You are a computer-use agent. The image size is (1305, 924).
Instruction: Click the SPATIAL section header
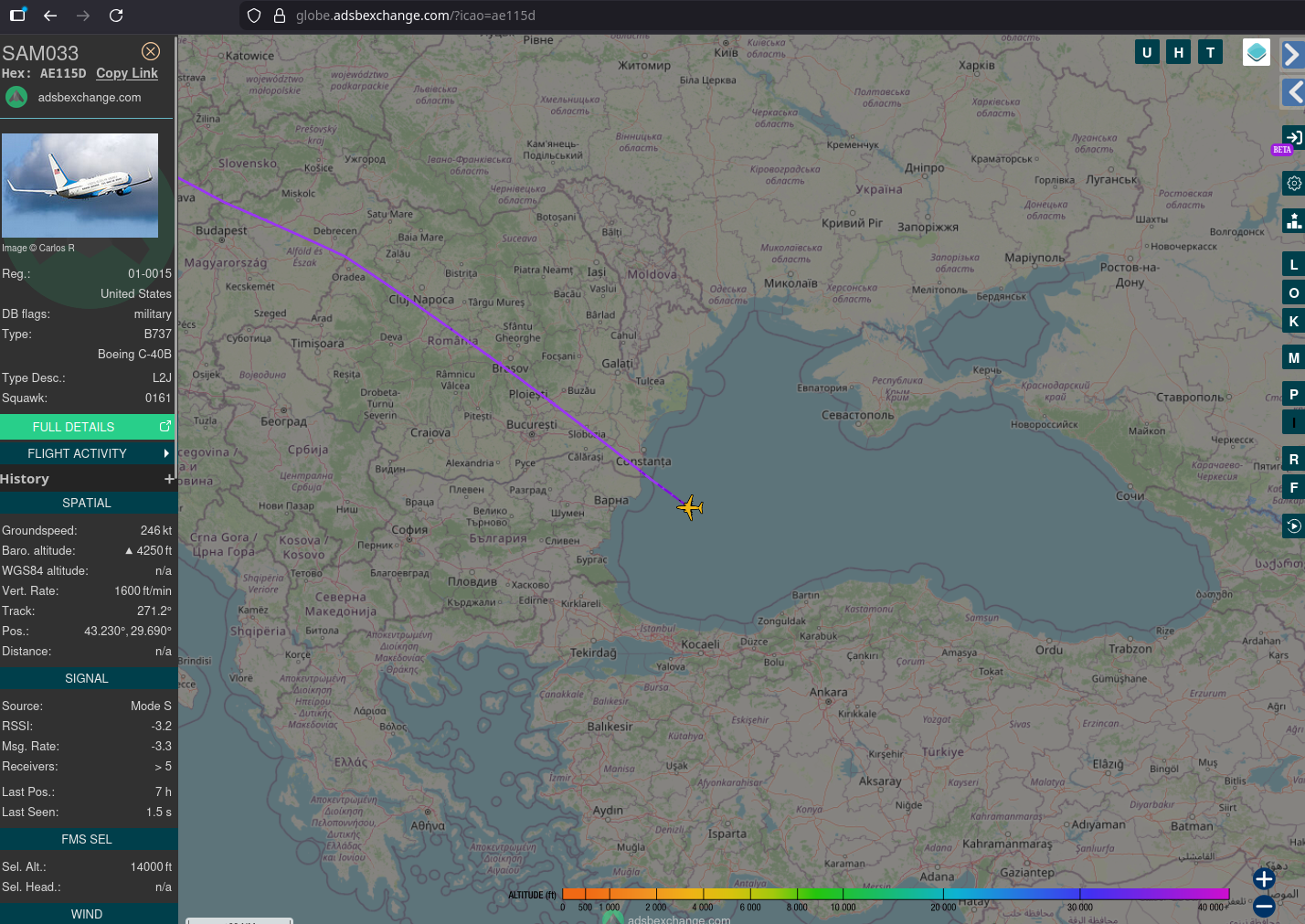pos(87,503)
